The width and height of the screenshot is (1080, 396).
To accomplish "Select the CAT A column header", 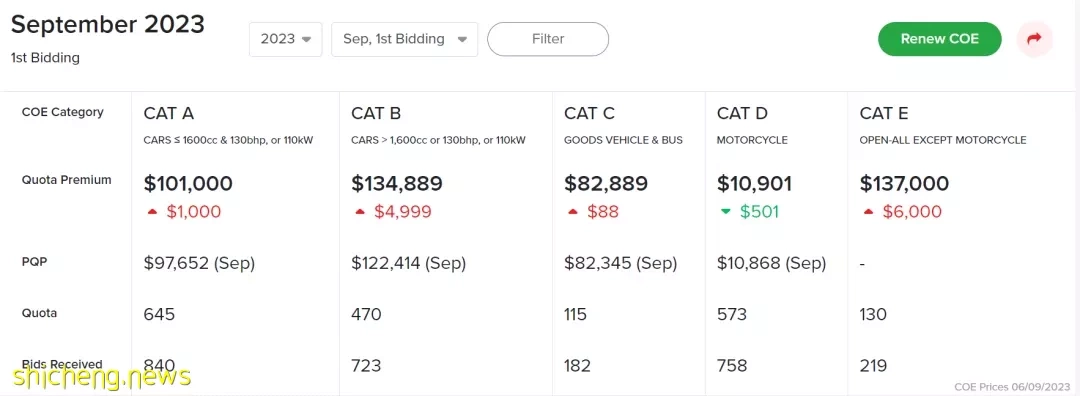I will (x=169, y=113).
